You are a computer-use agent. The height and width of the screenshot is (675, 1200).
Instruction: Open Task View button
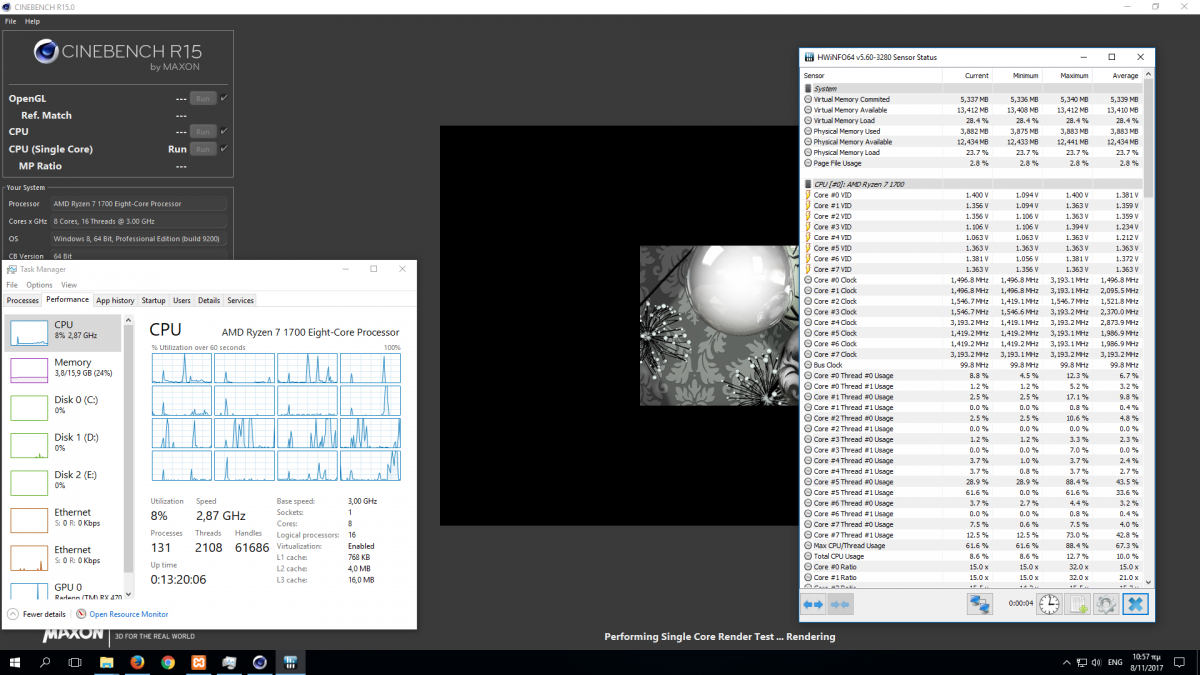pyautogui.click(x=75, y=662)
